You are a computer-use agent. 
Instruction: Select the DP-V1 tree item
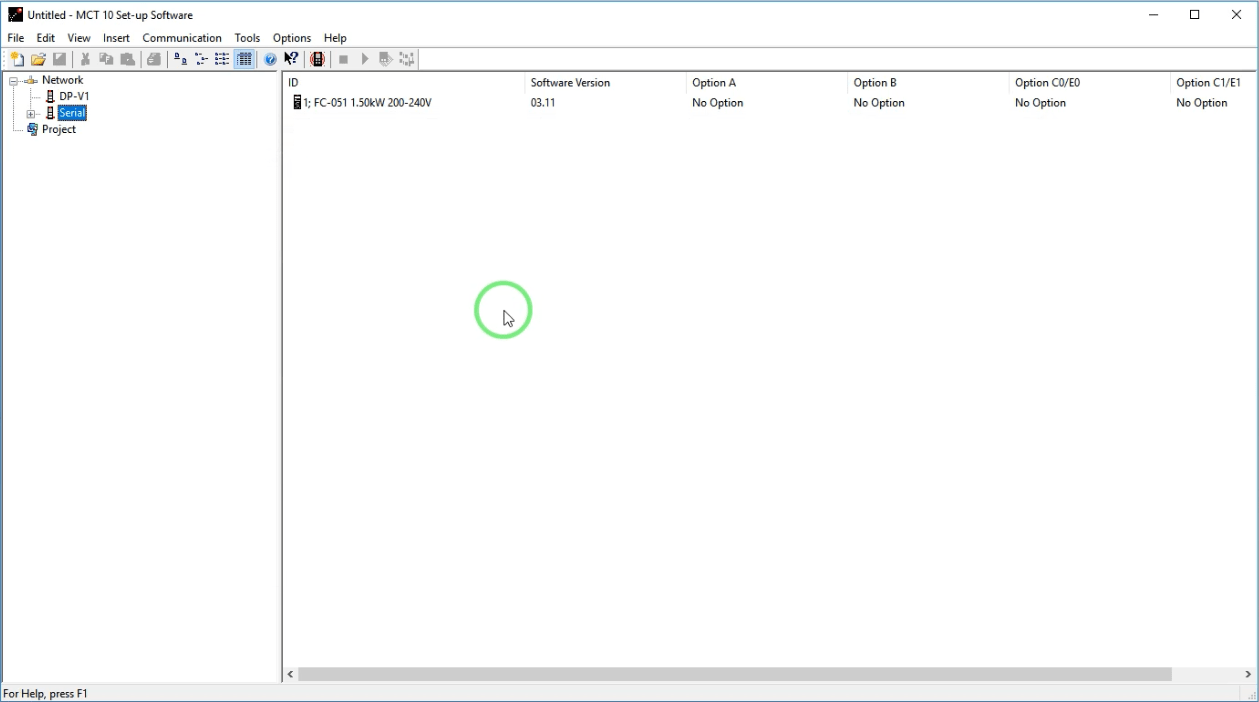coord(73,97)
